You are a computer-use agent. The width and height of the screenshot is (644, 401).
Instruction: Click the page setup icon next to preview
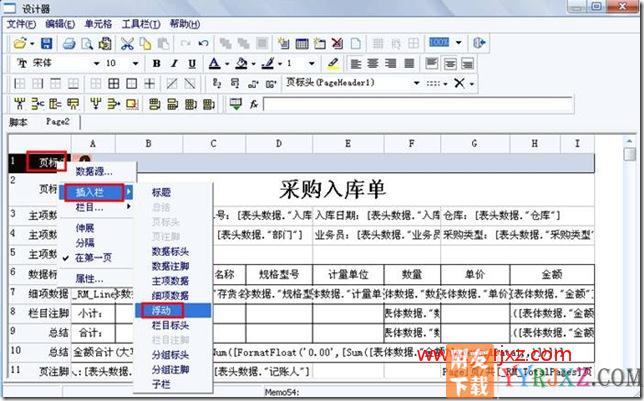coord(105,43)
